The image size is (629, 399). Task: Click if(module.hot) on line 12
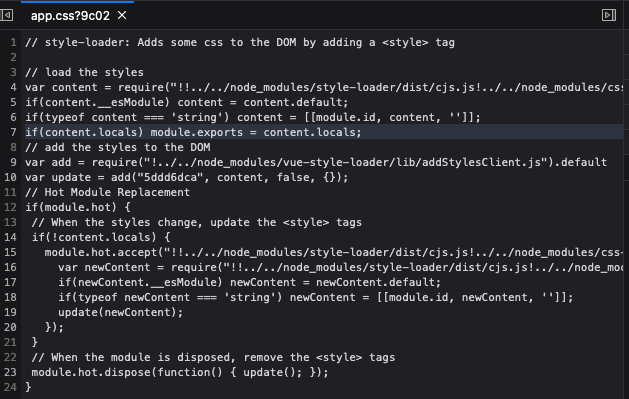tap(71, 207)
